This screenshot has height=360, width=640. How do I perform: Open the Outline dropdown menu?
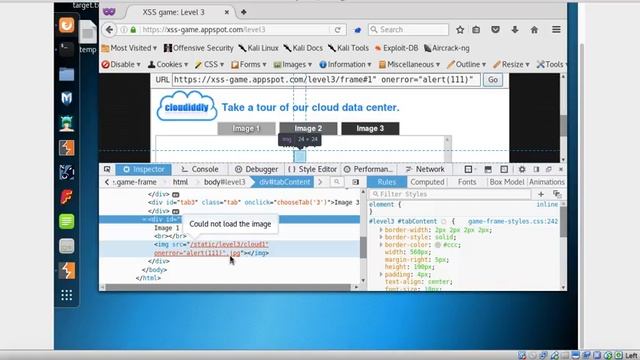point(467,64)
